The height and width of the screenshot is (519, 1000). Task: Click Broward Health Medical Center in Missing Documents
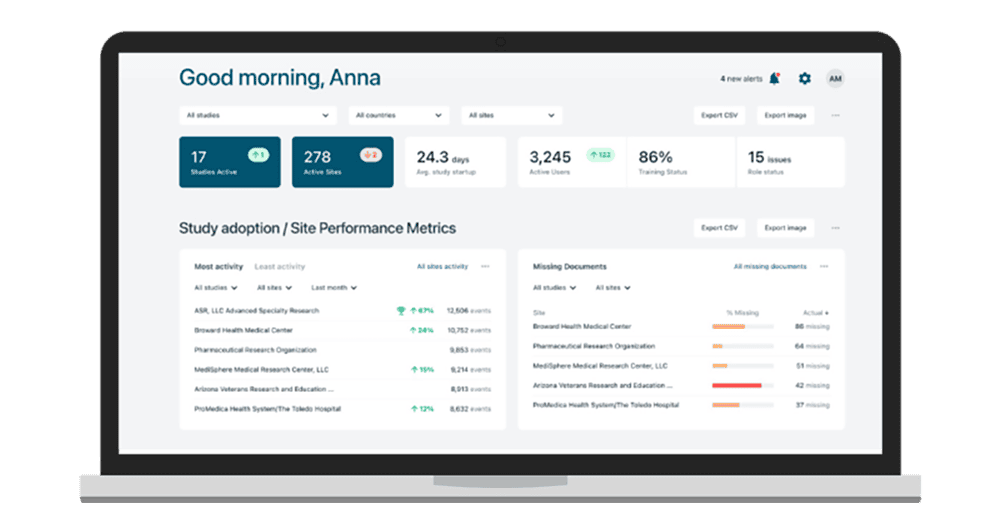pyautogui.click(x=582, y=326)
